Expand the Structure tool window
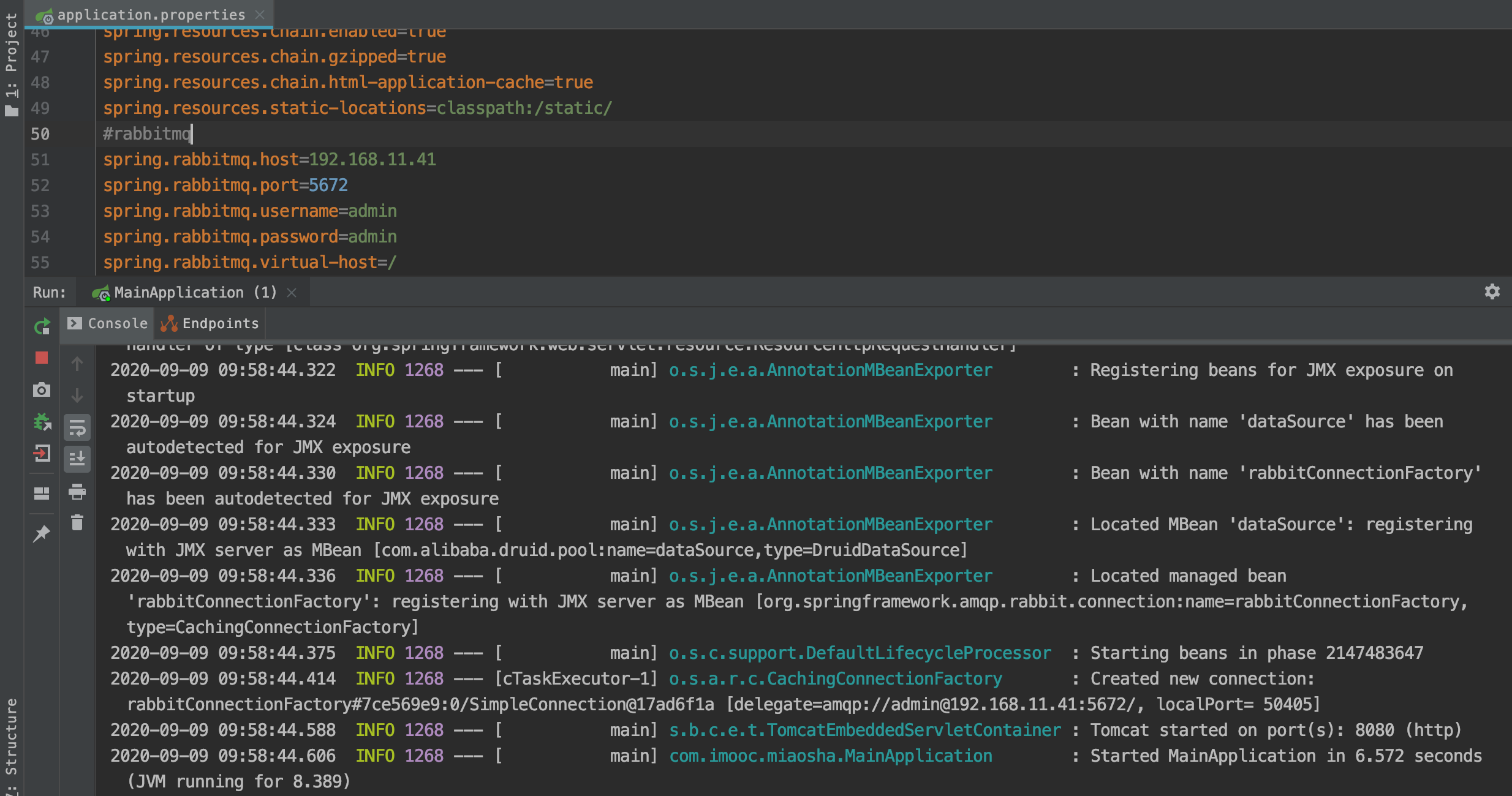1512x796 pixels. [x=11, y=744]
